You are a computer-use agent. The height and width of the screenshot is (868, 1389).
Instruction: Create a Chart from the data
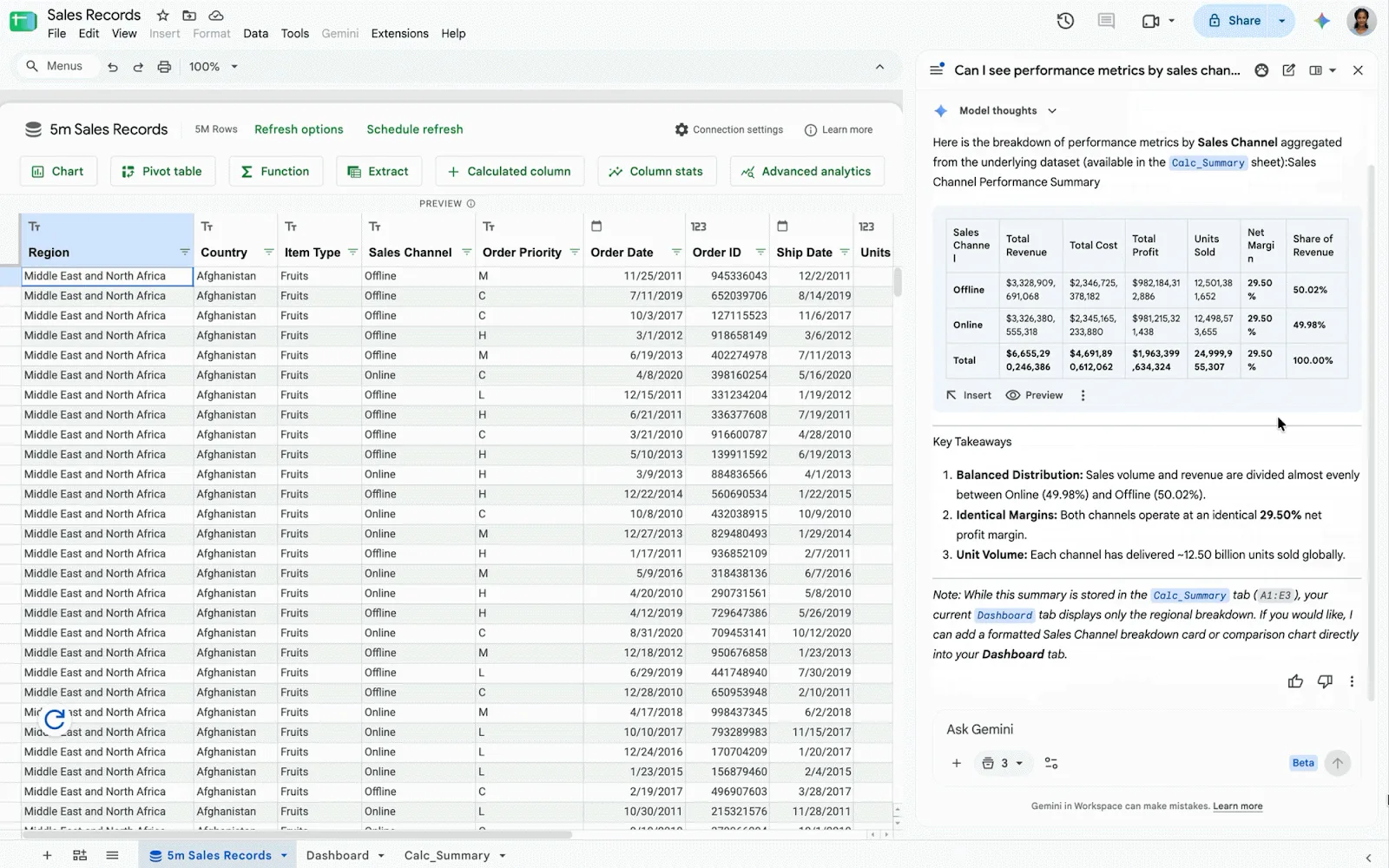point(58,171)
